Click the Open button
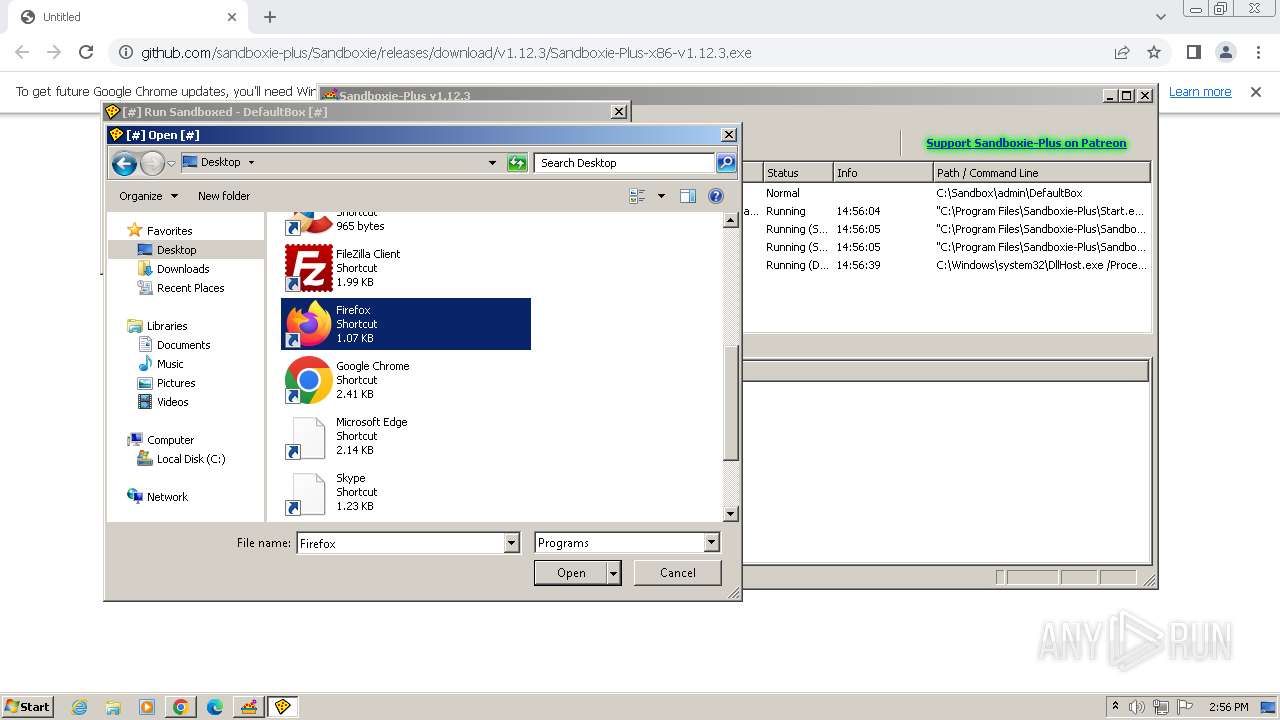Screen dimensions: 1280x720 [x=571, y=573]
